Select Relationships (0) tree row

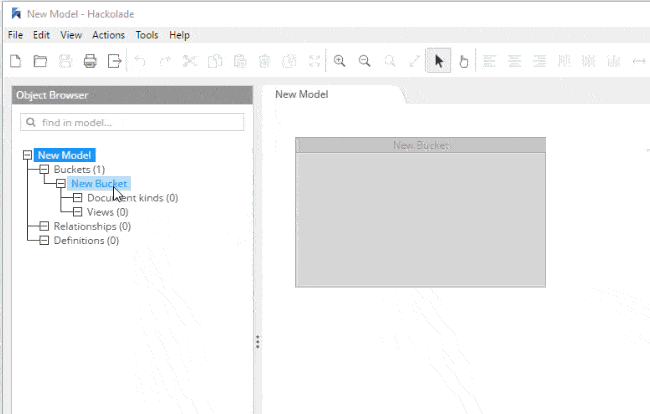click(92, 226)
